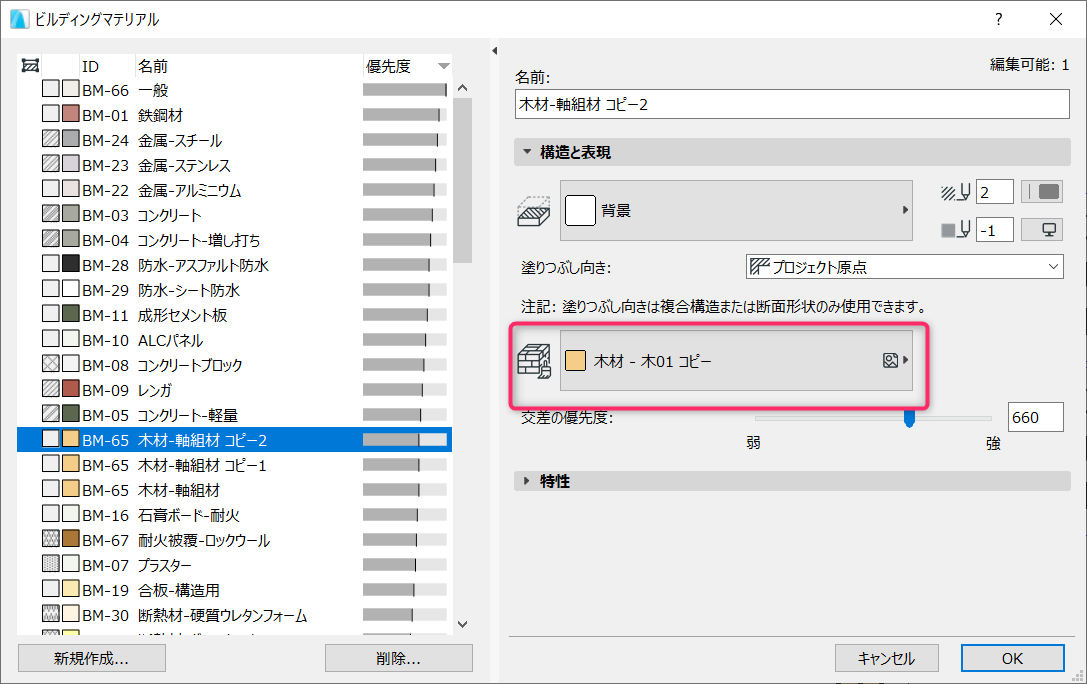Open the プロジェクト原点 fill orientation dropdown
1087x684 pixels.
[x=905, y=266]
